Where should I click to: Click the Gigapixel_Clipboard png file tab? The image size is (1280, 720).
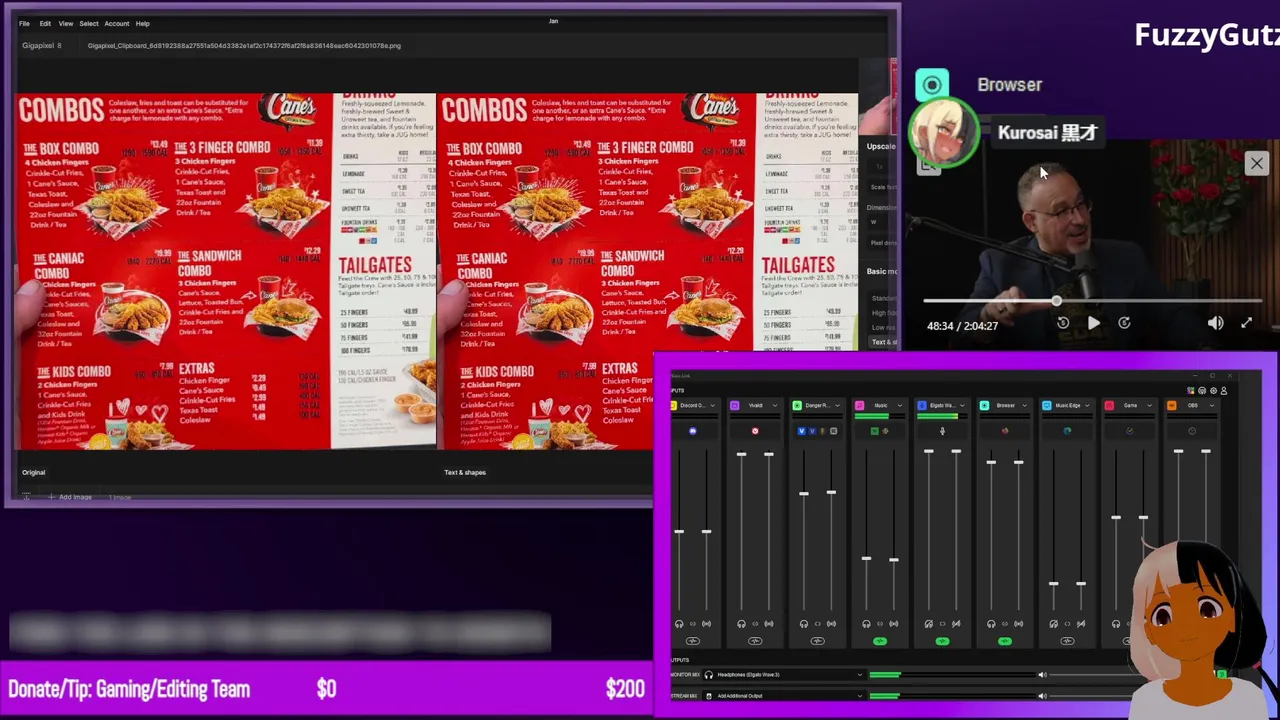[x=244, y=45]
